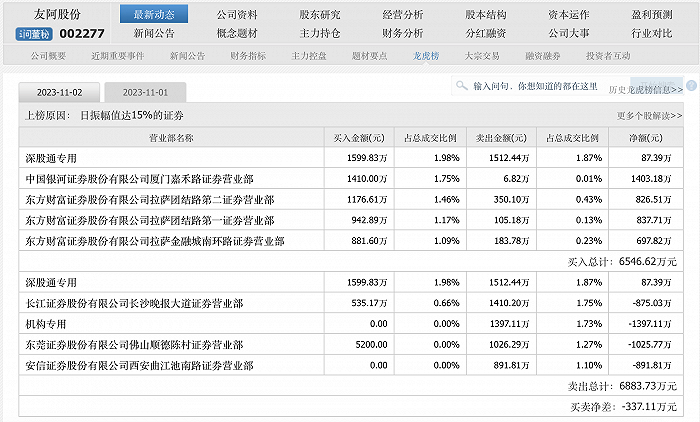The height and width of the screenshot is (422, 700).
Task: Click 主力持仓 navigation item
Action: (x=319, y=33)
